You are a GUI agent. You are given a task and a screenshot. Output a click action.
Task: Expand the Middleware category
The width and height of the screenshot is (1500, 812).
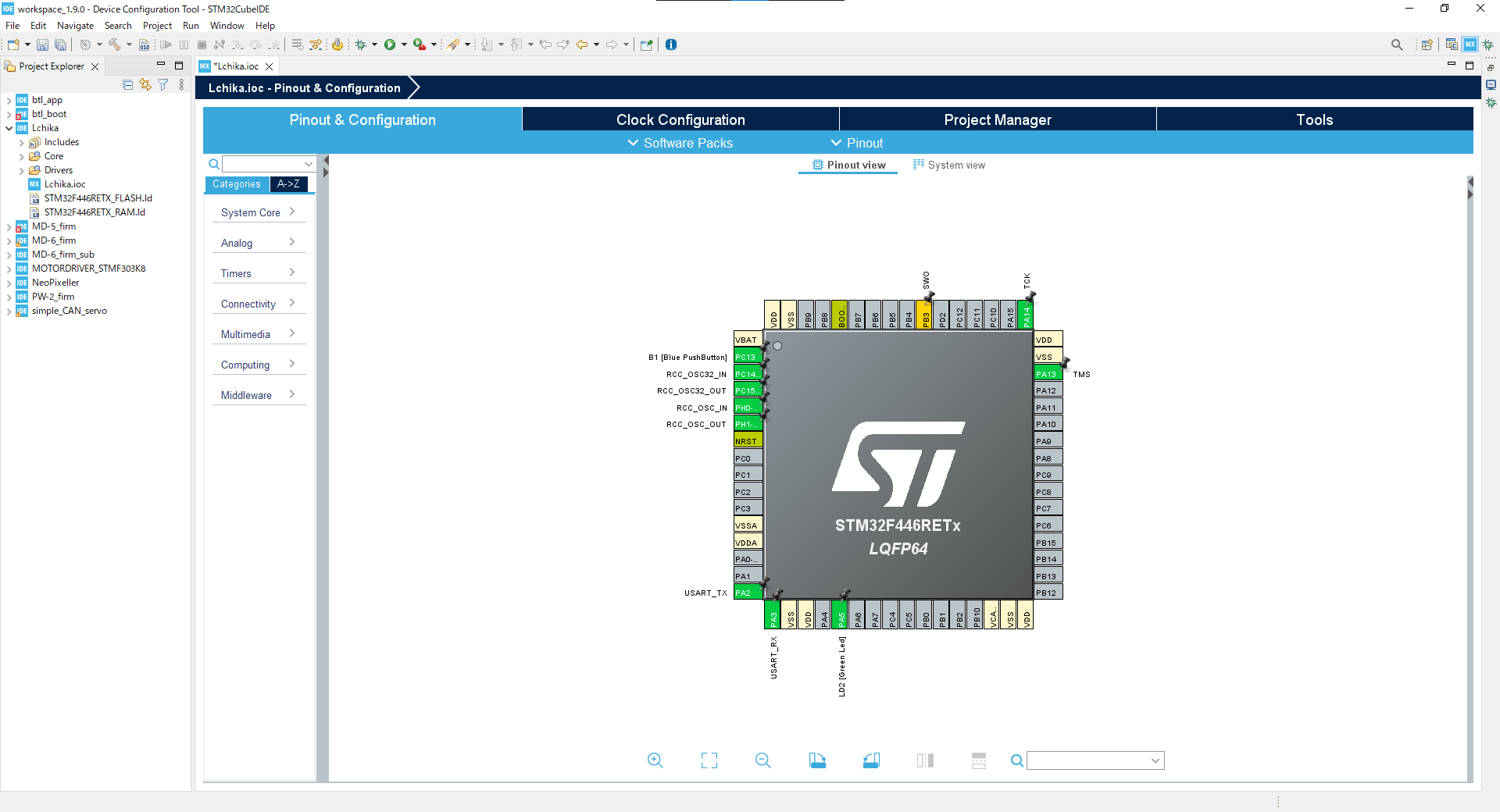pos(259,395)
